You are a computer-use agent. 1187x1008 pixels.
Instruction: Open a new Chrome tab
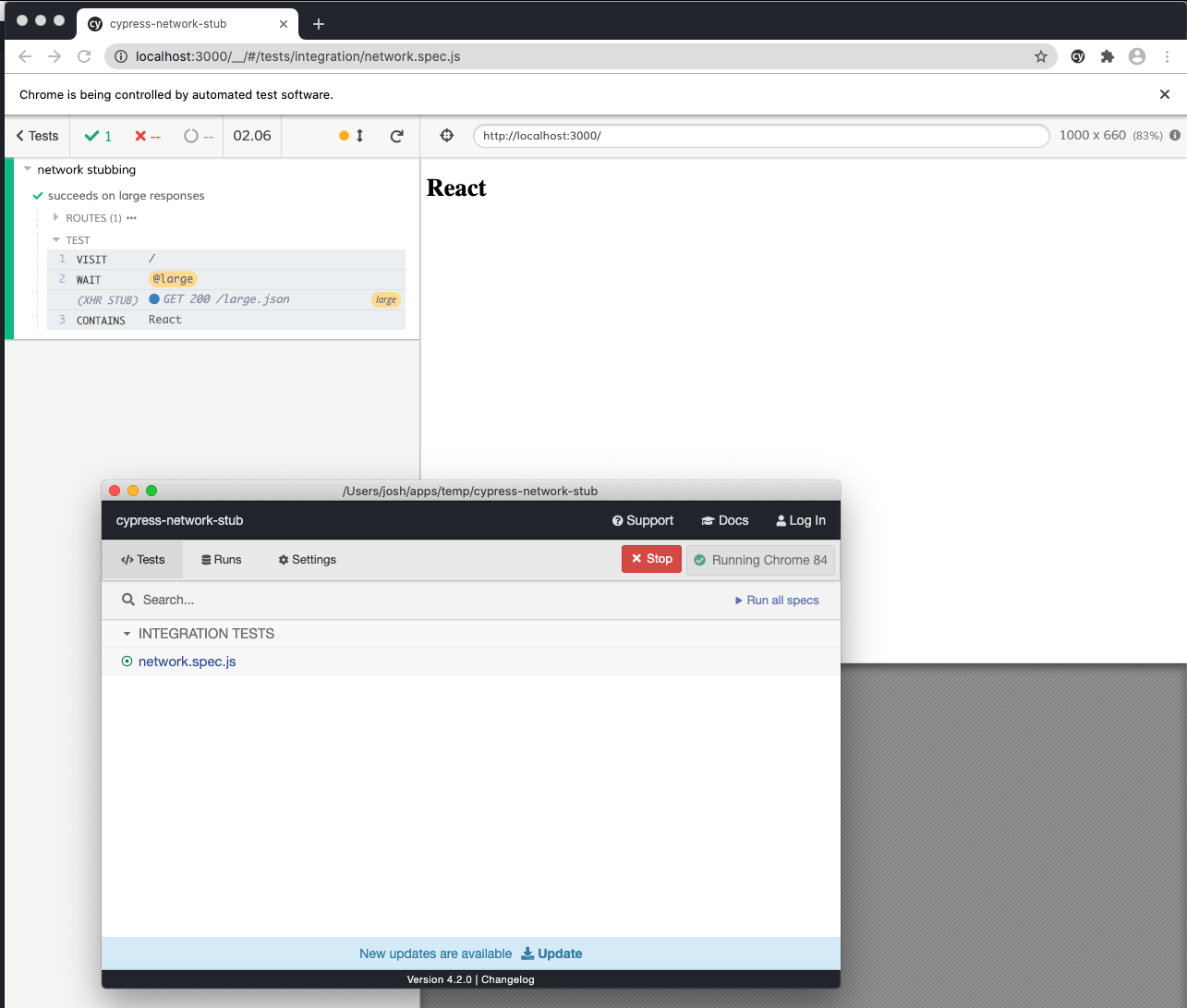click(319, 24)
